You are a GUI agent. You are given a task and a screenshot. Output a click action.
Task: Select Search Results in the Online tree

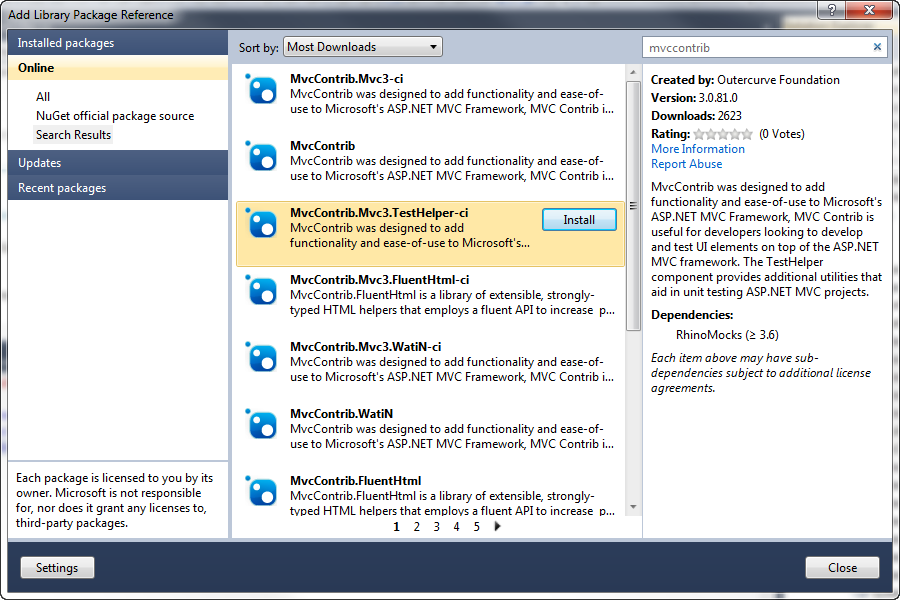73,135
